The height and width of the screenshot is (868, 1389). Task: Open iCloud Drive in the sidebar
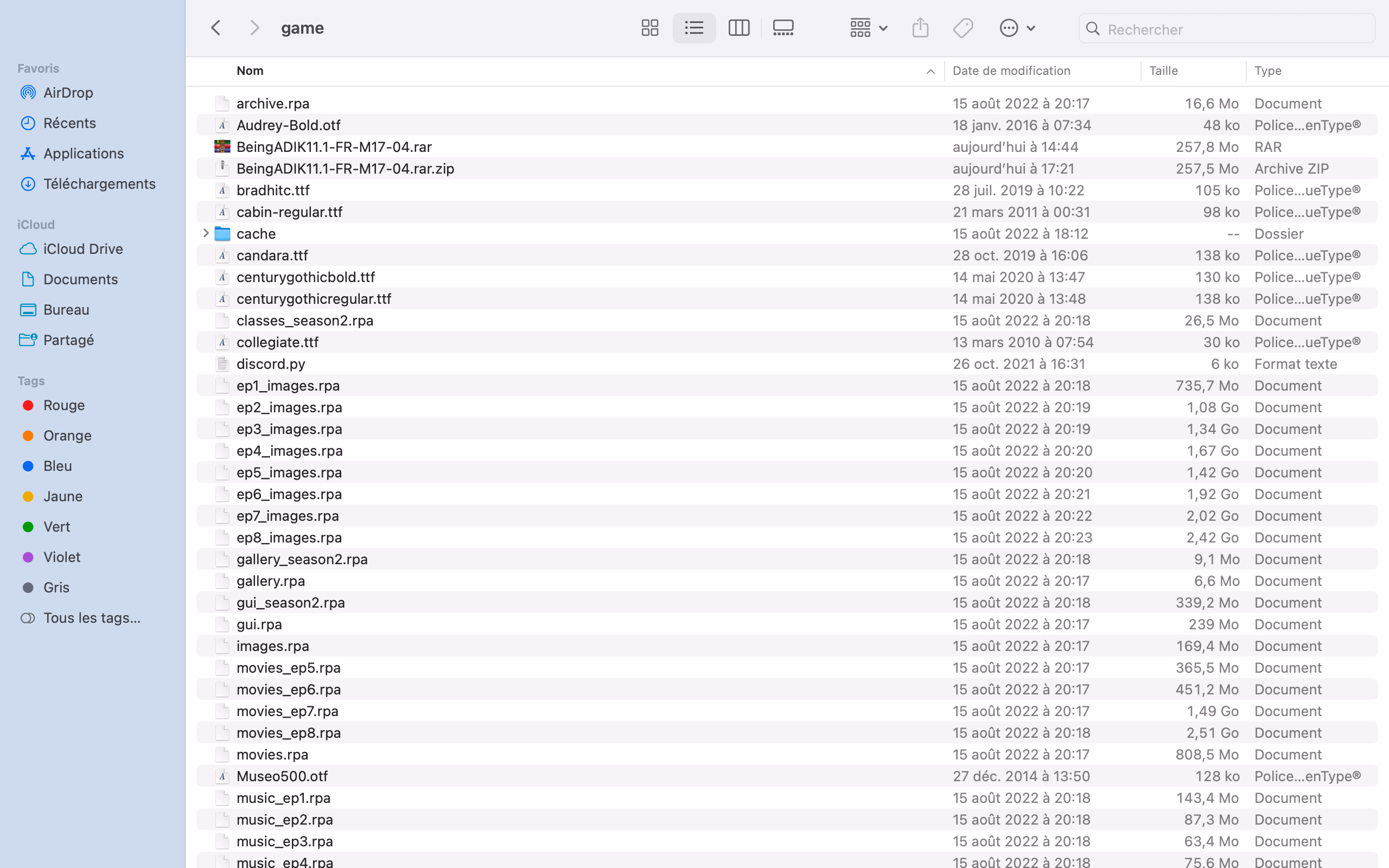pyautogui.click(x=82, y=248)
